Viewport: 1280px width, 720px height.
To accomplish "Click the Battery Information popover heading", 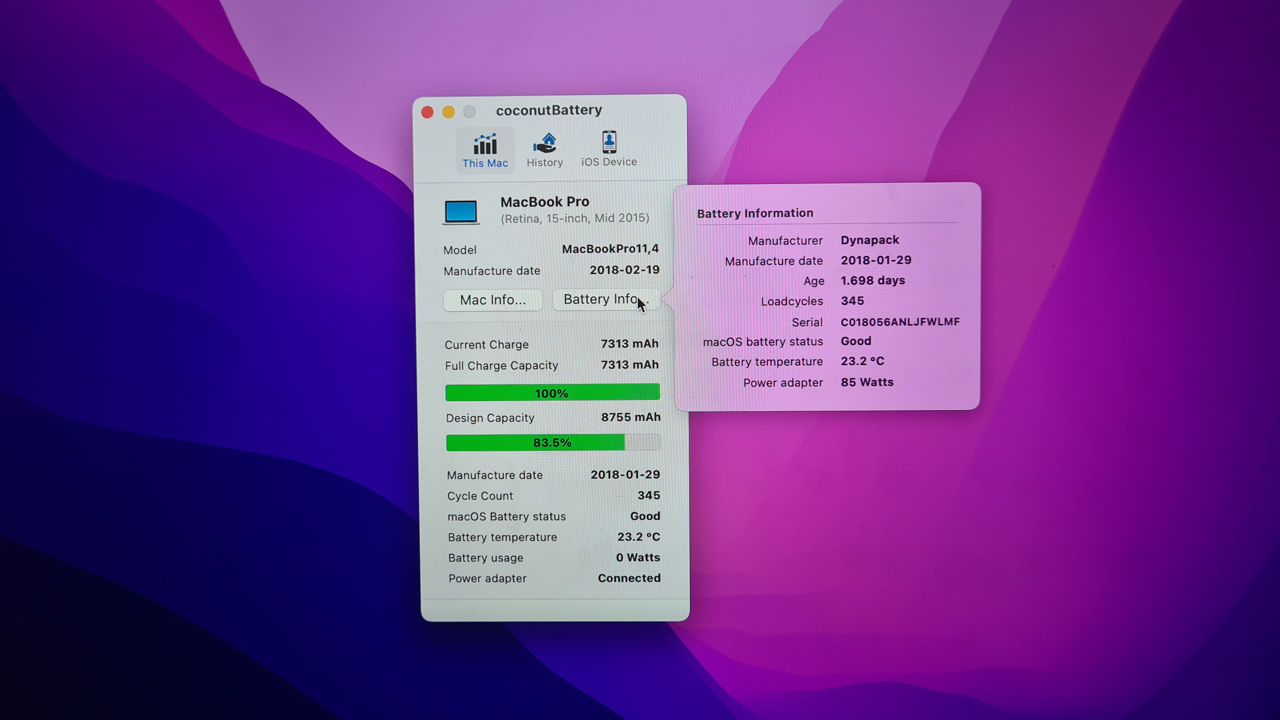I will click(755, 213).
